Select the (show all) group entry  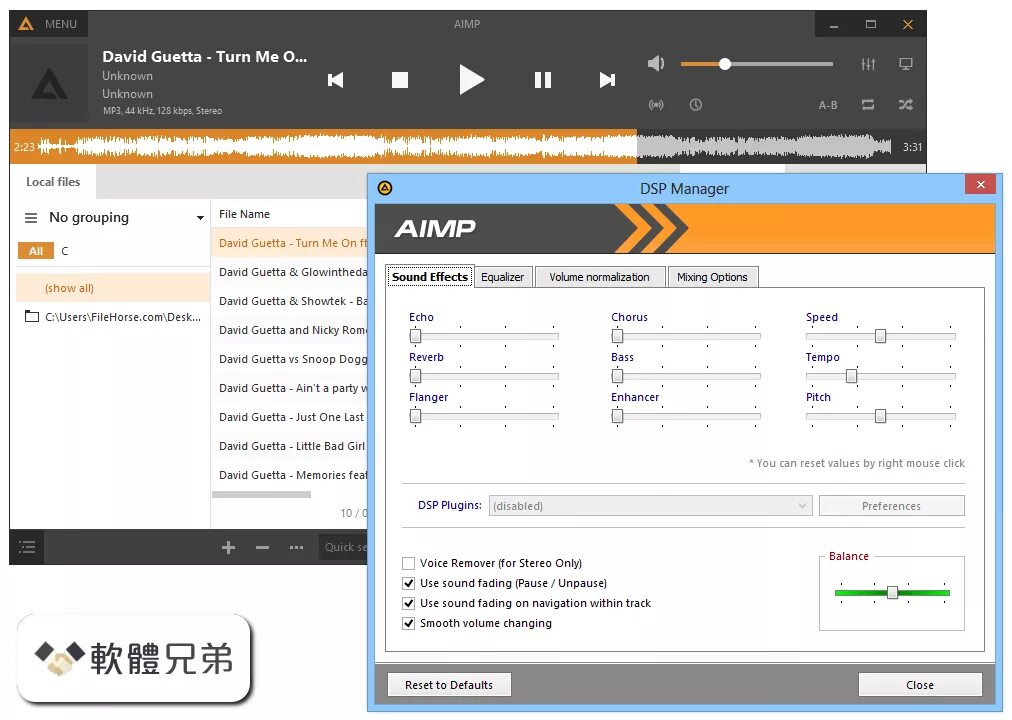[x=113, y=288]
